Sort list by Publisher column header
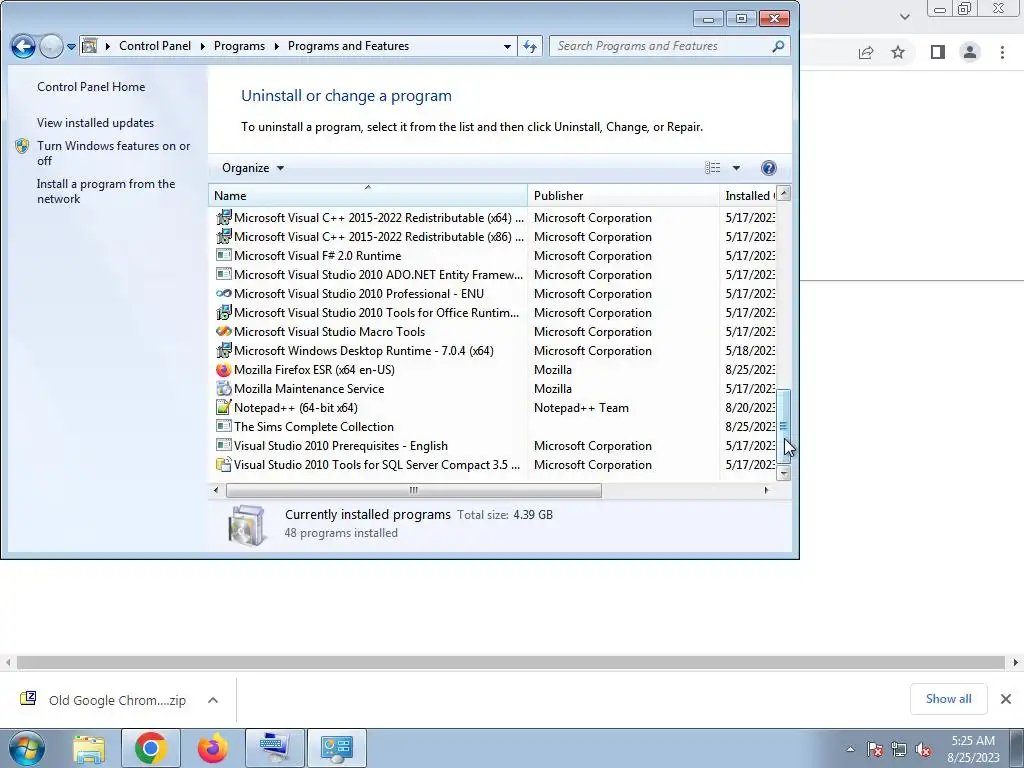 623,195
